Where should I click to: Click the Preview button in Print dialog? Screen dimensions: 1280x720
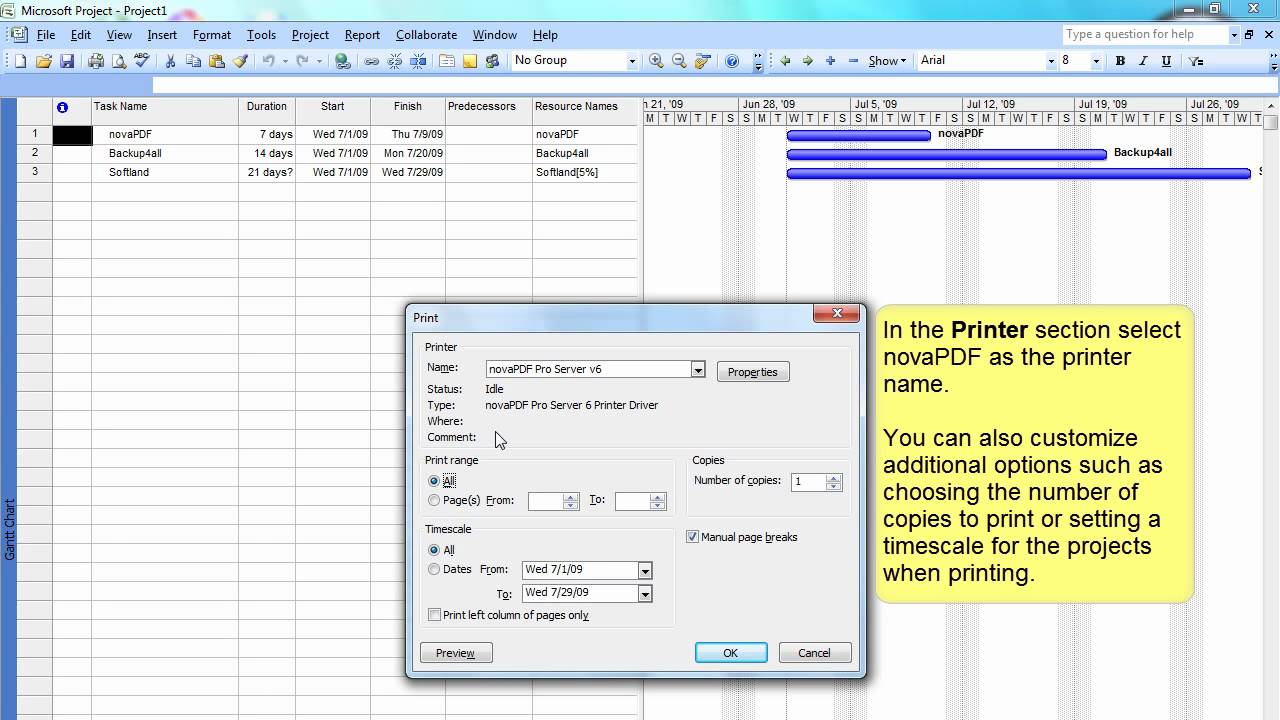click(x=456, y=653)
